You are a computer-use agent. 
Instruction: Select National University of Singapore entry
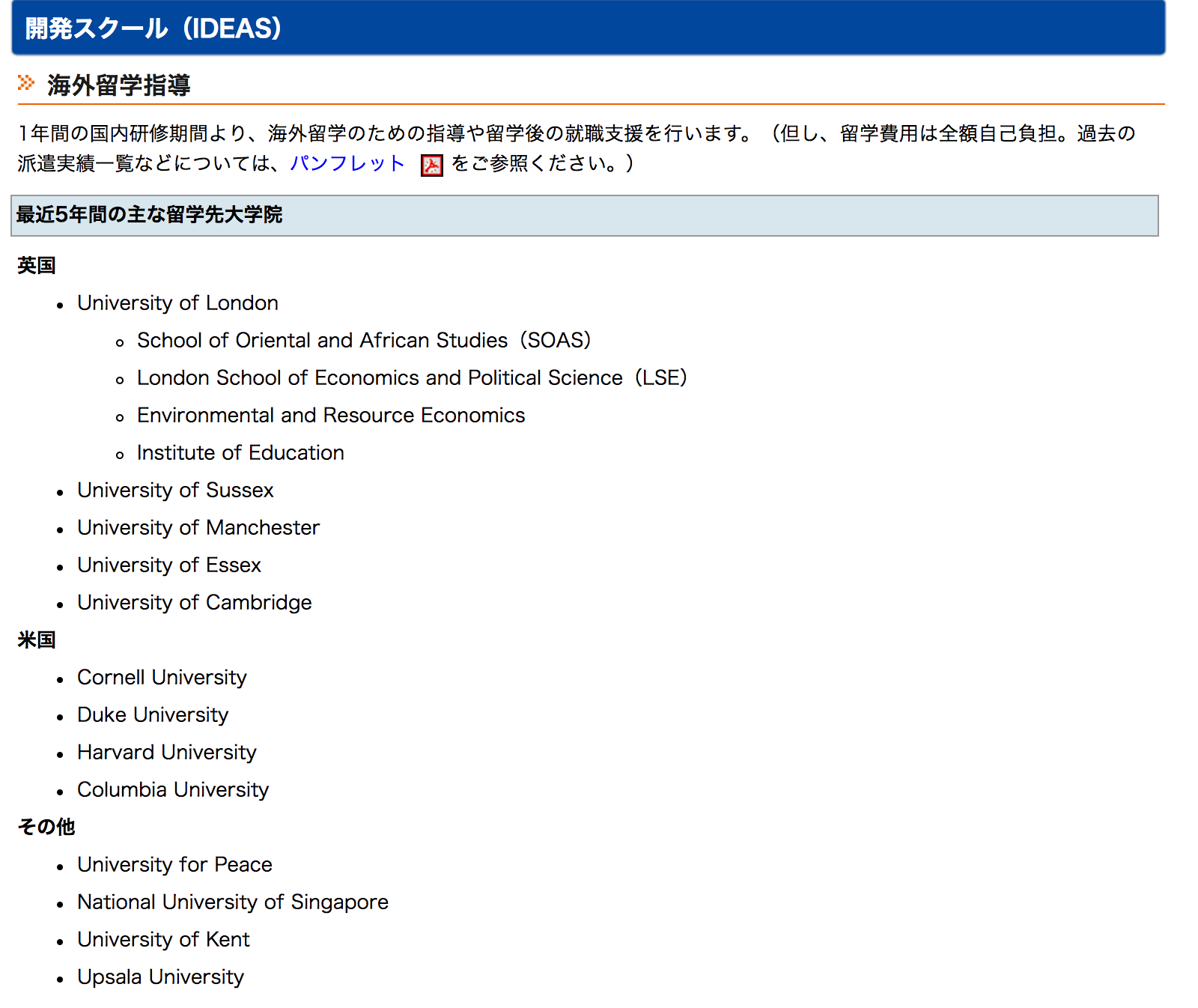coord(233,902)
